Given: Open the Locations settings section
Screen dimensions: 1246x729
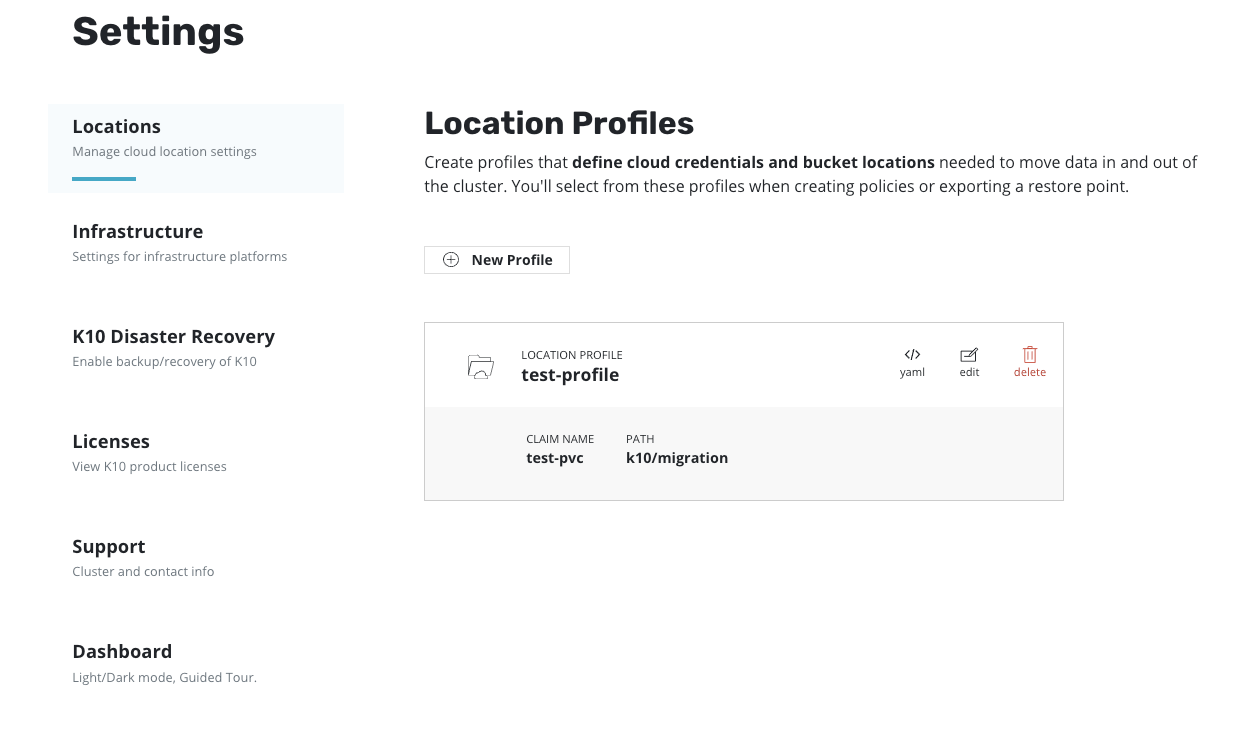Looking at the screenshot, I should pos(116,126).
